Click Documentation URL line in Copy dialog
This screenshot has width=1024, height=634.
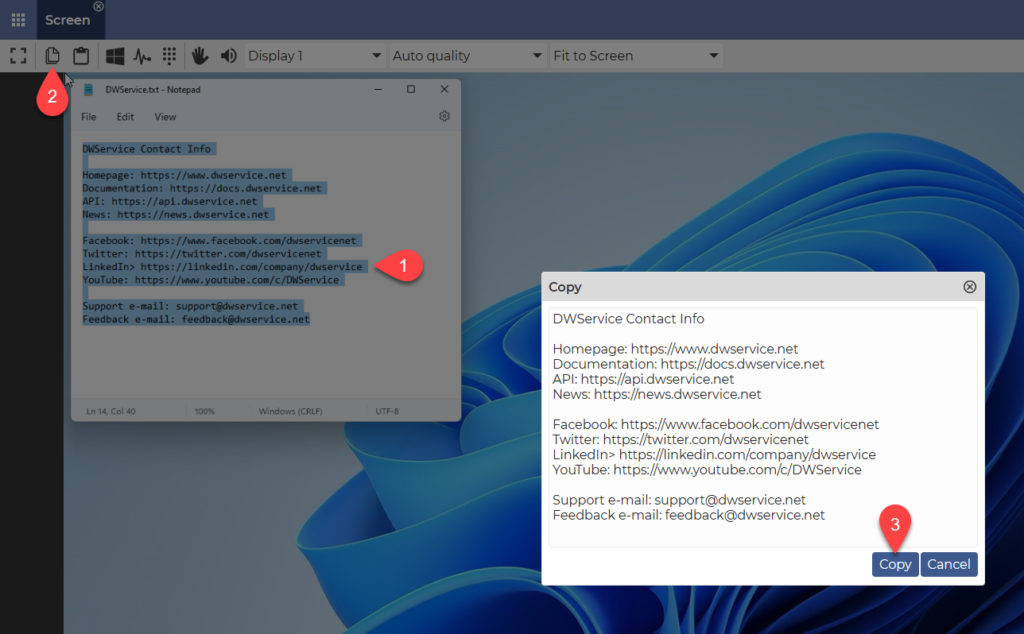(x=688, y=364)
